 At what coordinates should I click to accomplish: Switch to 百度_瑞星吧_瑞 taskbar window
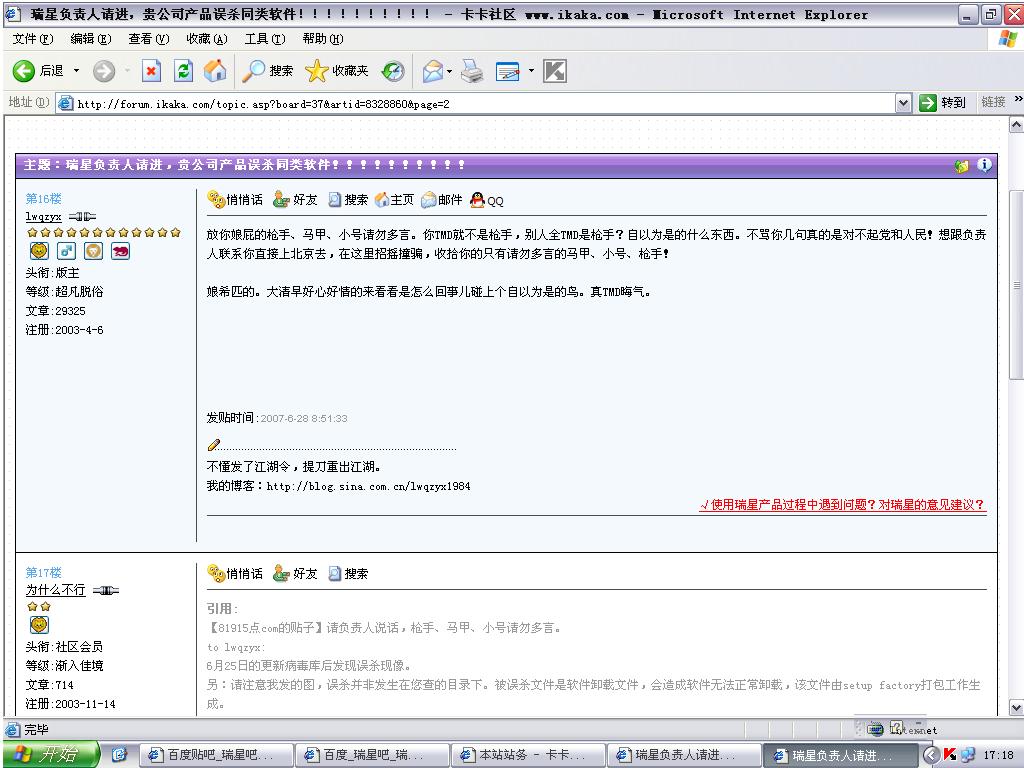pyautogui.click(x=372, y=756)
